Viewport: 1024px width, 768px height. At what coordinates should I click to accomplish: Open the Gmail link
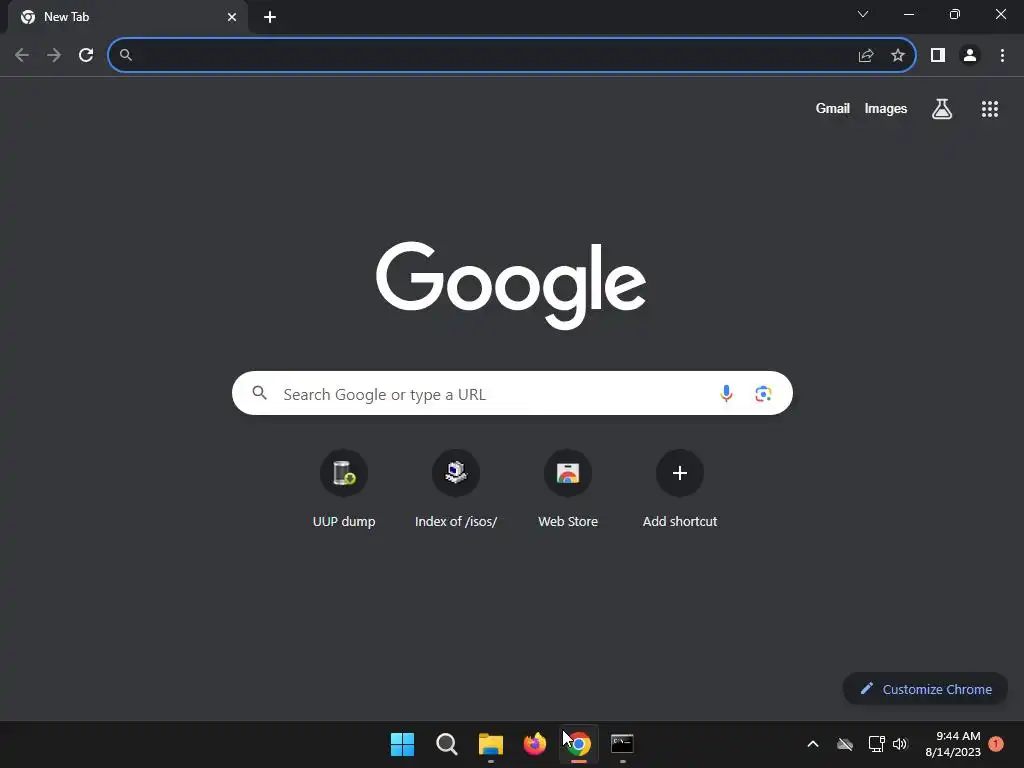(833, 108)
